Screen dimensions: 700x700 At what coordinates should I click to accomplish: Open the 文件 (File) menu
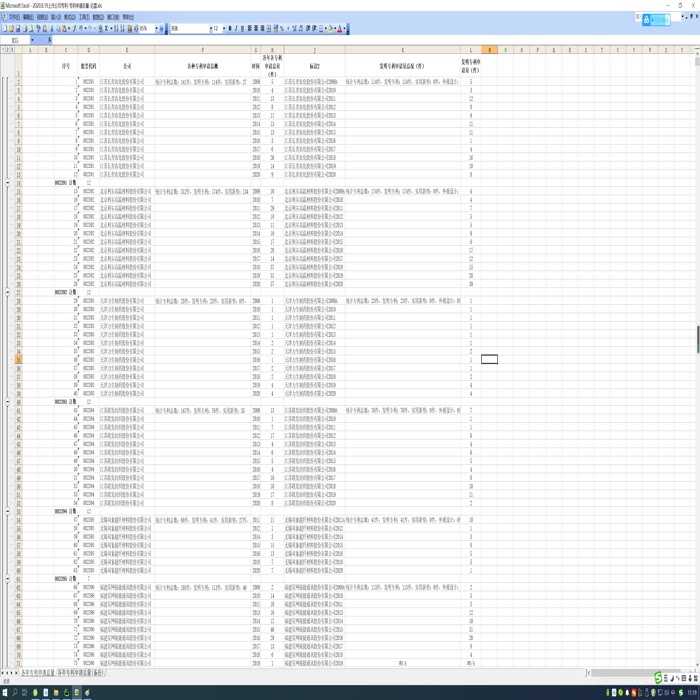pos(14,17)
